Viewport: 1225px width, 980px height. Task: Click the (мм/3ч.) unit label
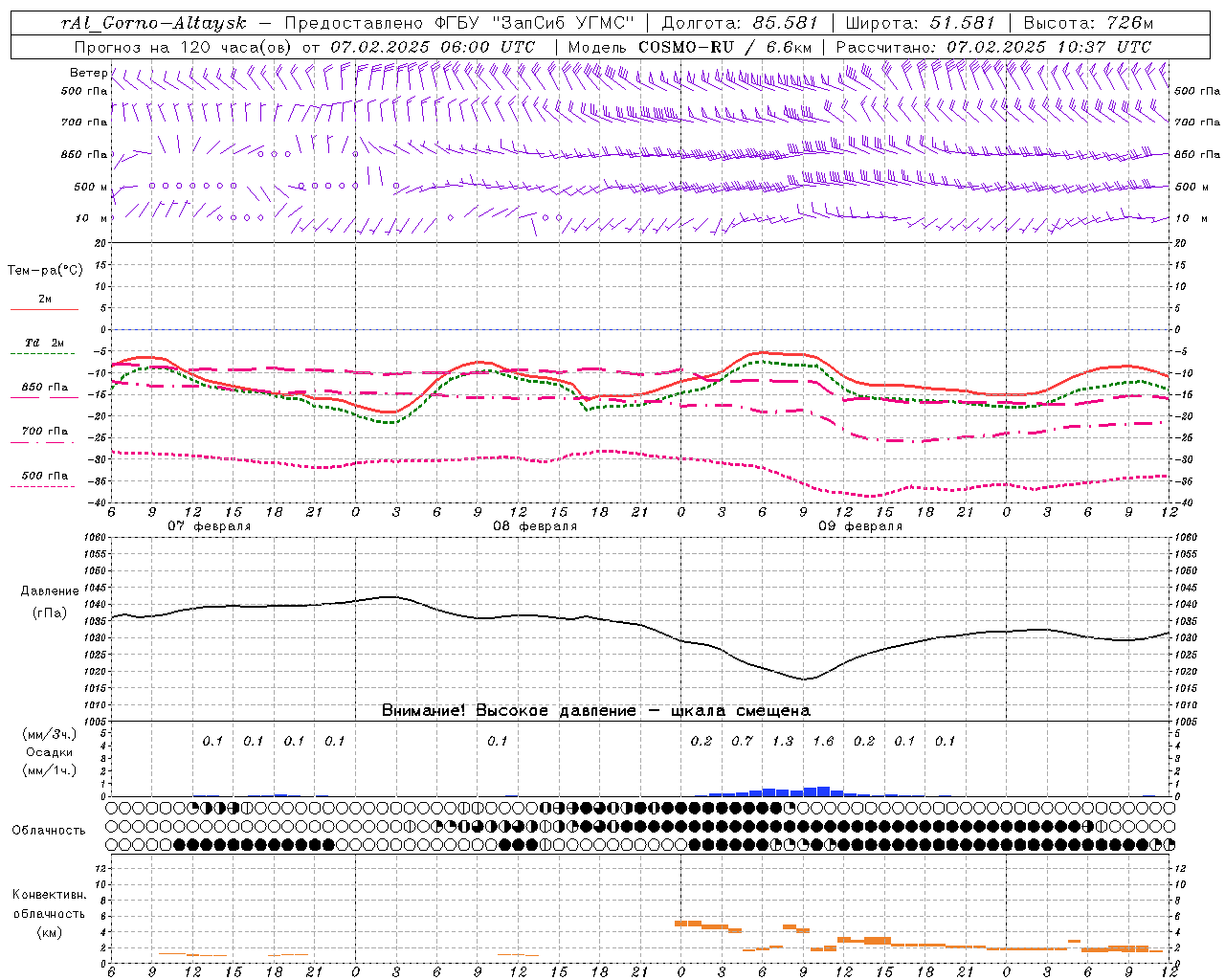[50, 734]
